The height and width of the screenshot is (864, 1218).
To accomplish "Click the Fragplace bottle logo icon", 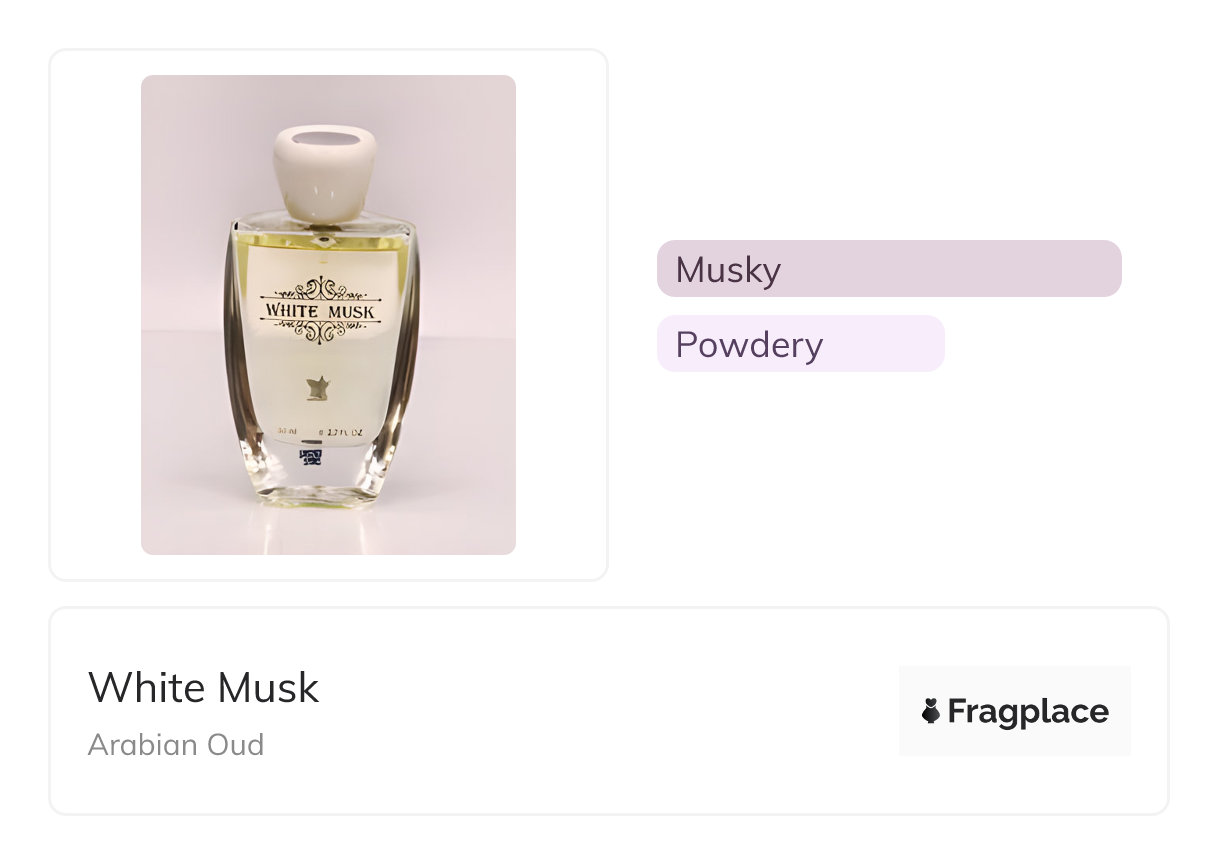I will 931,711.
